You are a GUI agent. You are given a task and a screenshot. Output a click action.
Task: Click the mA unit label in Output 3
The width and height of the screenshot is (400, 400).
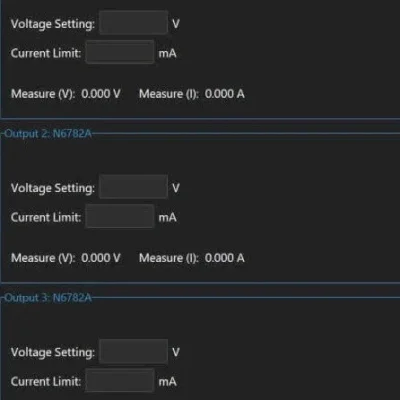coord(167,381)
